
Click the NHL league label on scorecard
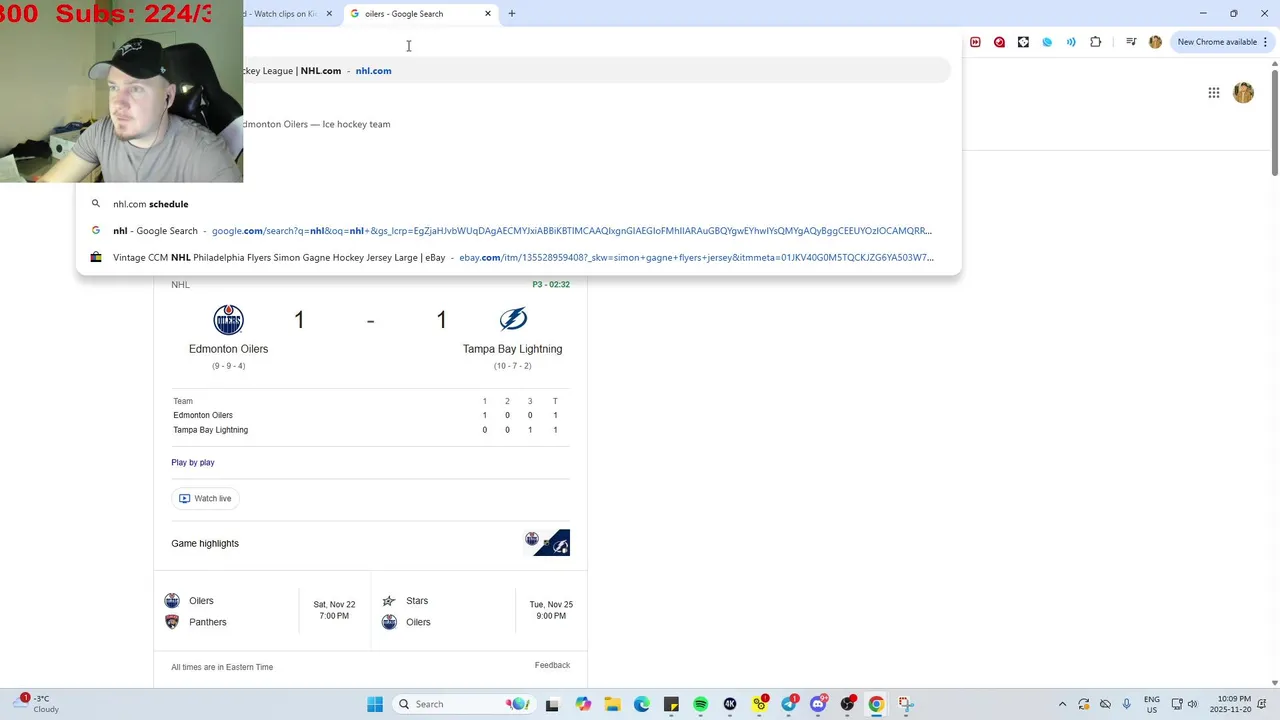[180, 285]
